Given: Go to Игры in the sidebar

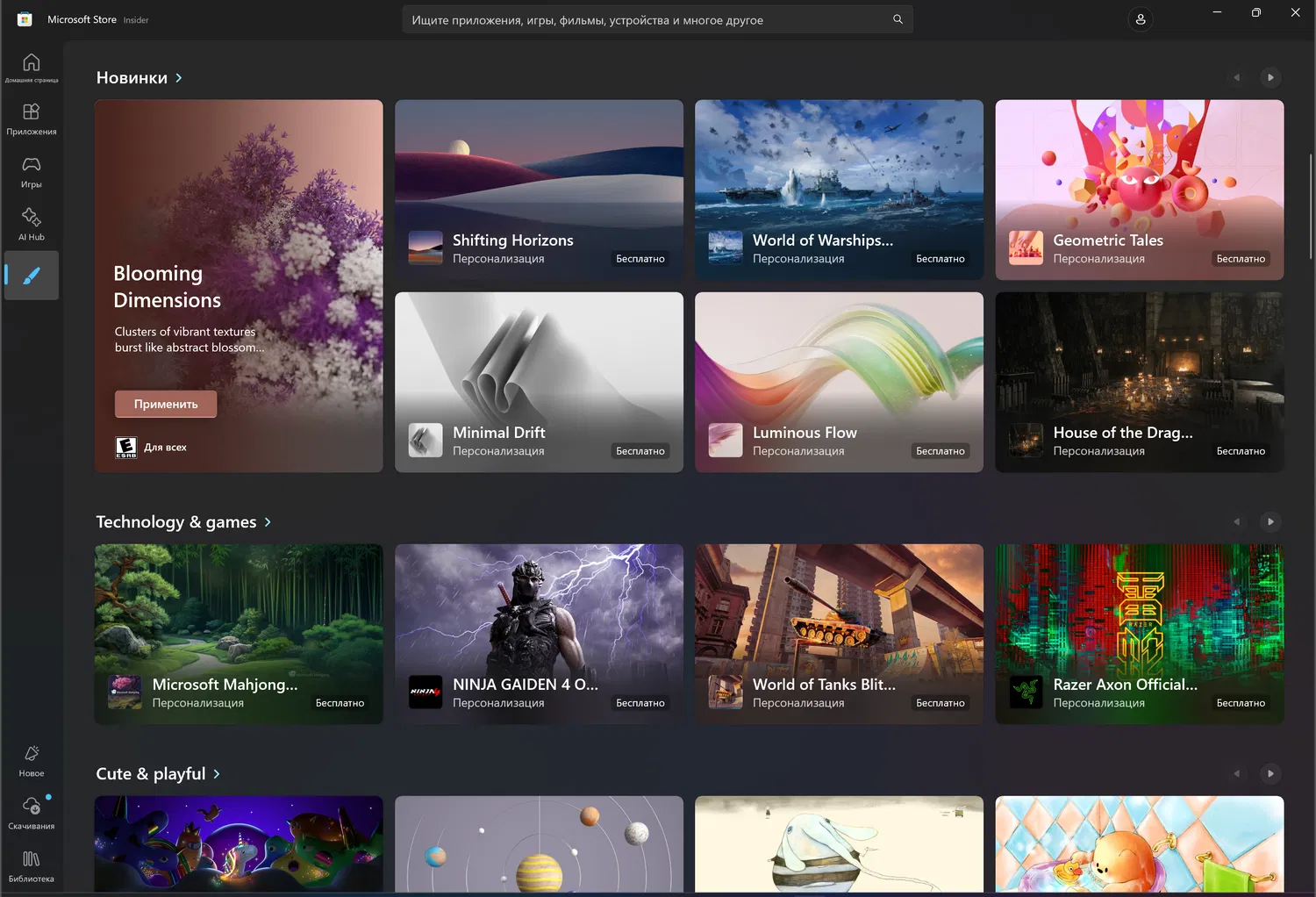Looking at the screenshot, I should pos(32,172).
